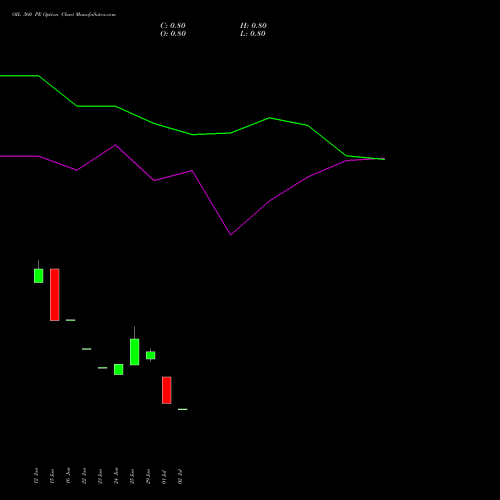Image resolution: width=500 pixels, height=500 pixels.
Task: Click the chart title text at top left
Action: point(64,15)
